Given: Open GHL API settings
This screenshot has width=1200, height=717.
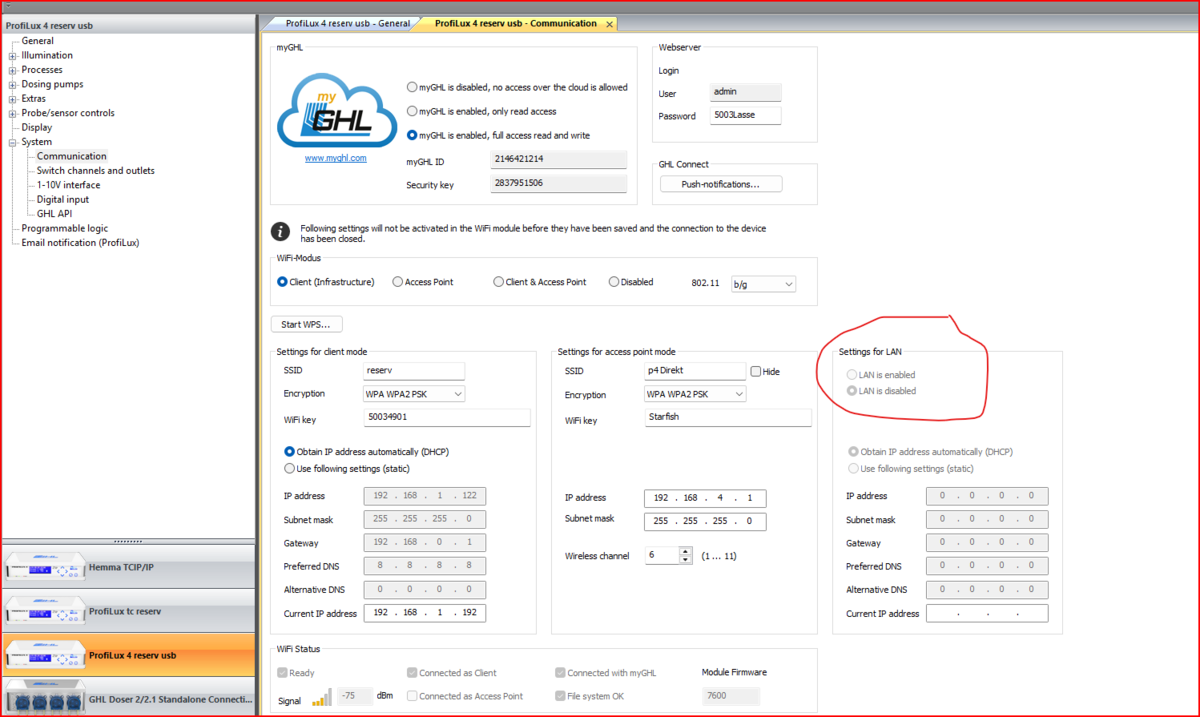Looking at the screenshot, I should (x=55, y=213).
